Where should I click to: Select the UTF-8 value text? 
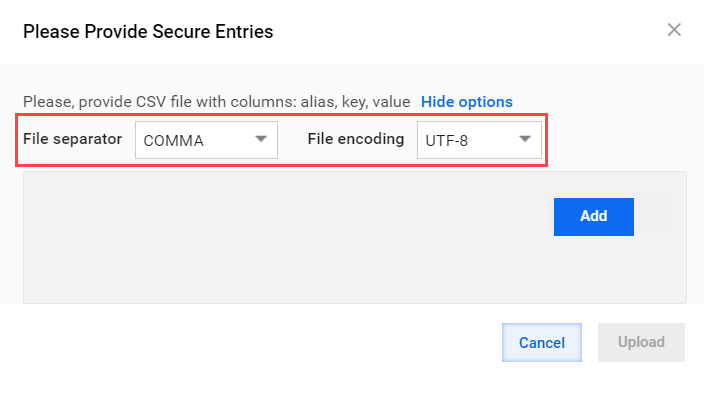446,141
